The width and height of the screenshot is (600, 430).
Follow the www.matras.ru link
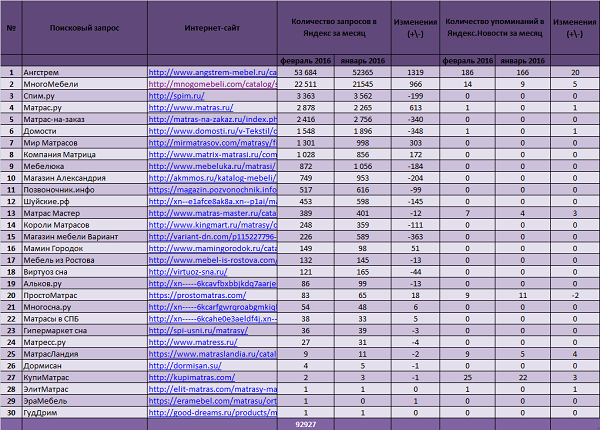(x=191, y=108)
